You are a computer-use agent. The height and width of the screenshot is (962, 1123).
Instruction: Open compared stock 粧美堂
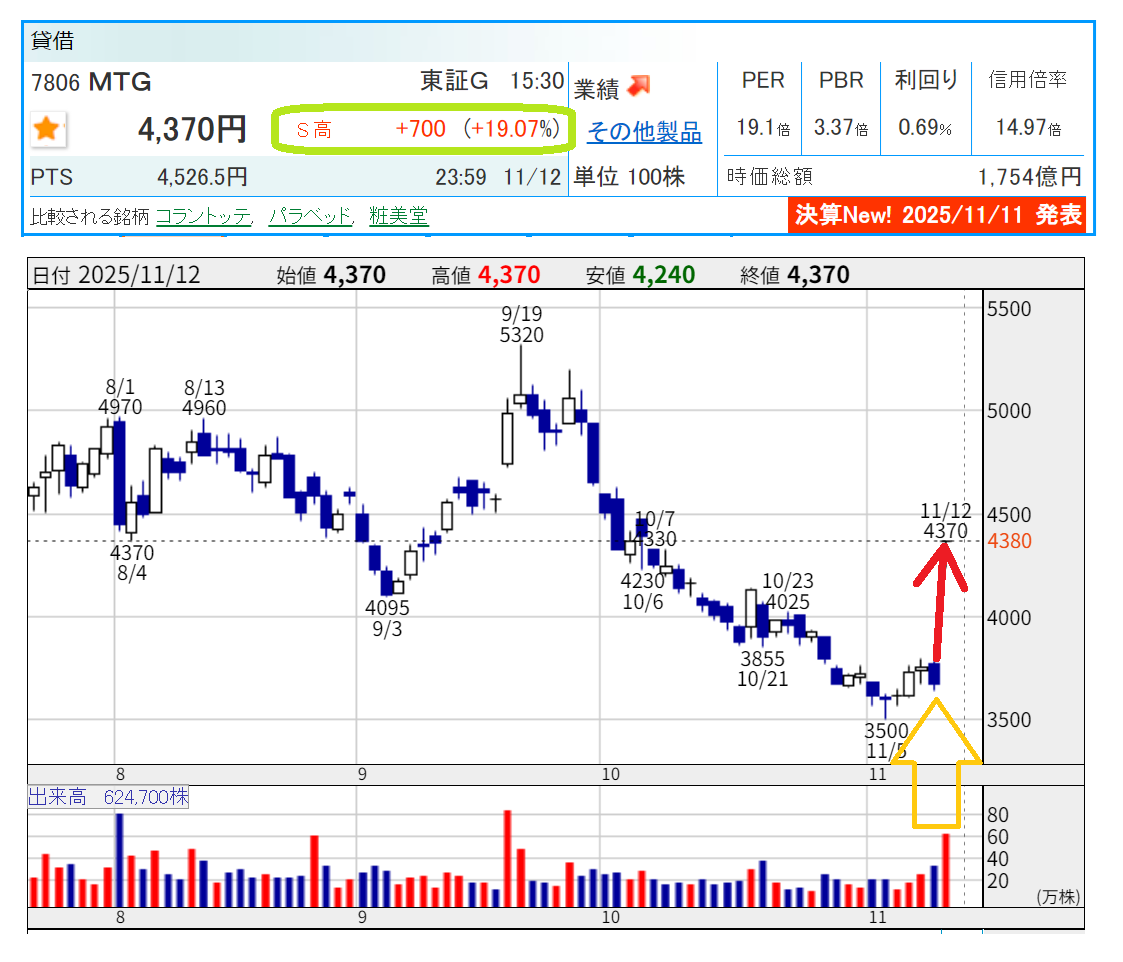[x=398, y=216]
